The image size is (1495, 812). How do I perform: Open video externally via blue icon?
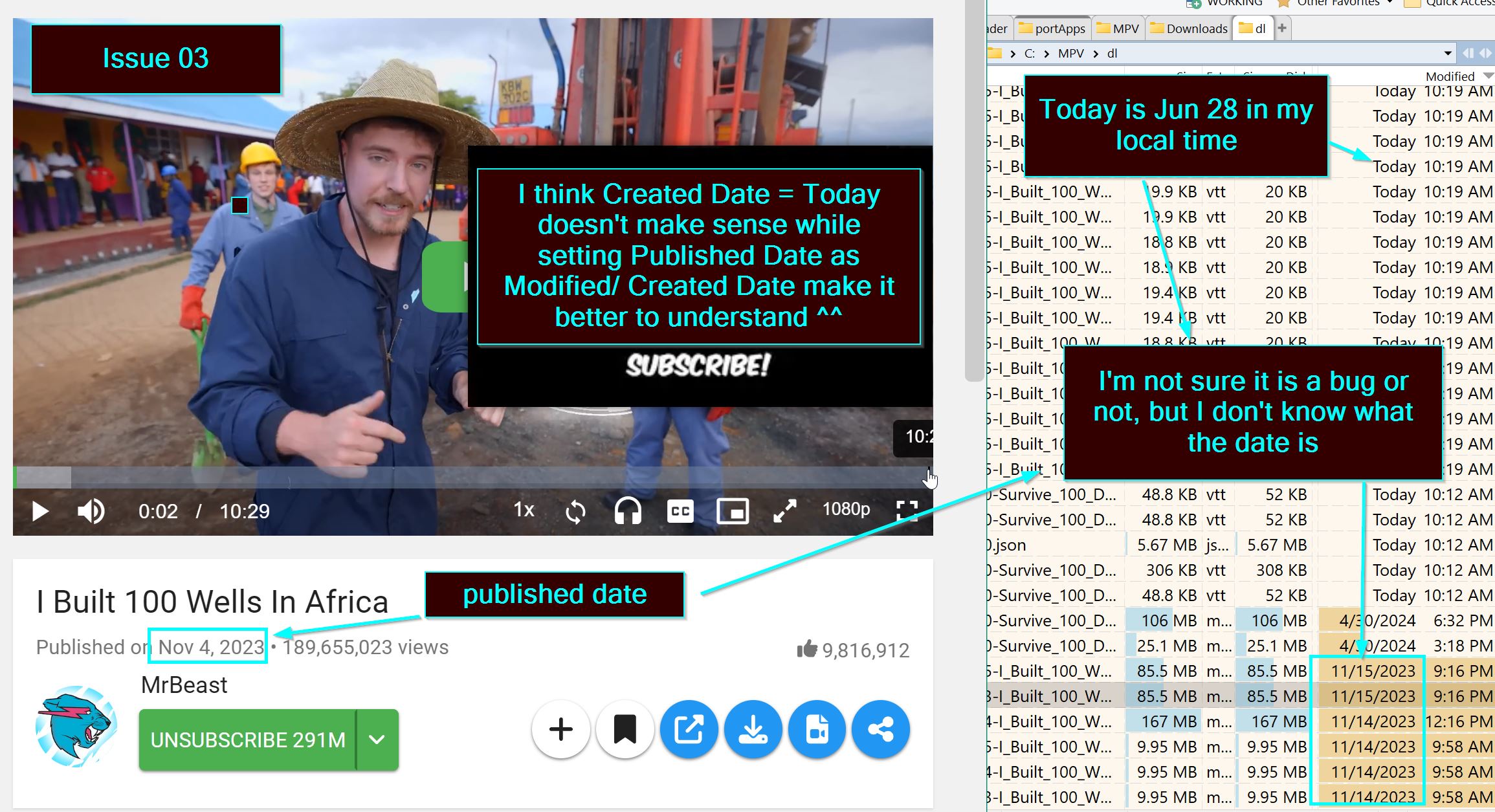689,729
